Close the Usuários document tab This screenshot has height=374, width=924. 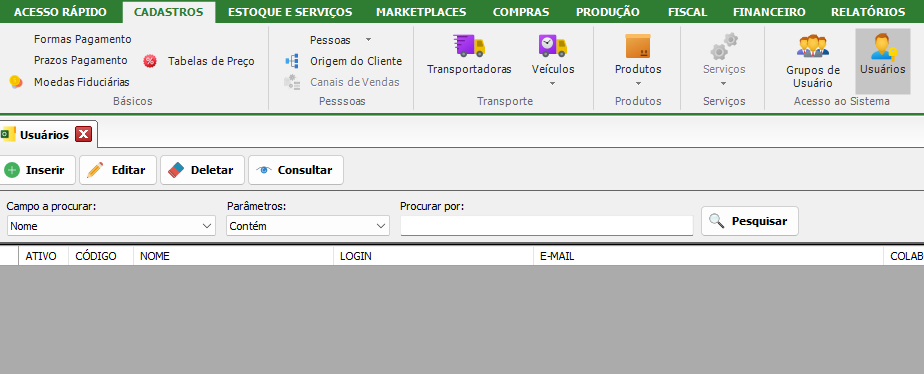click(84, 135)
